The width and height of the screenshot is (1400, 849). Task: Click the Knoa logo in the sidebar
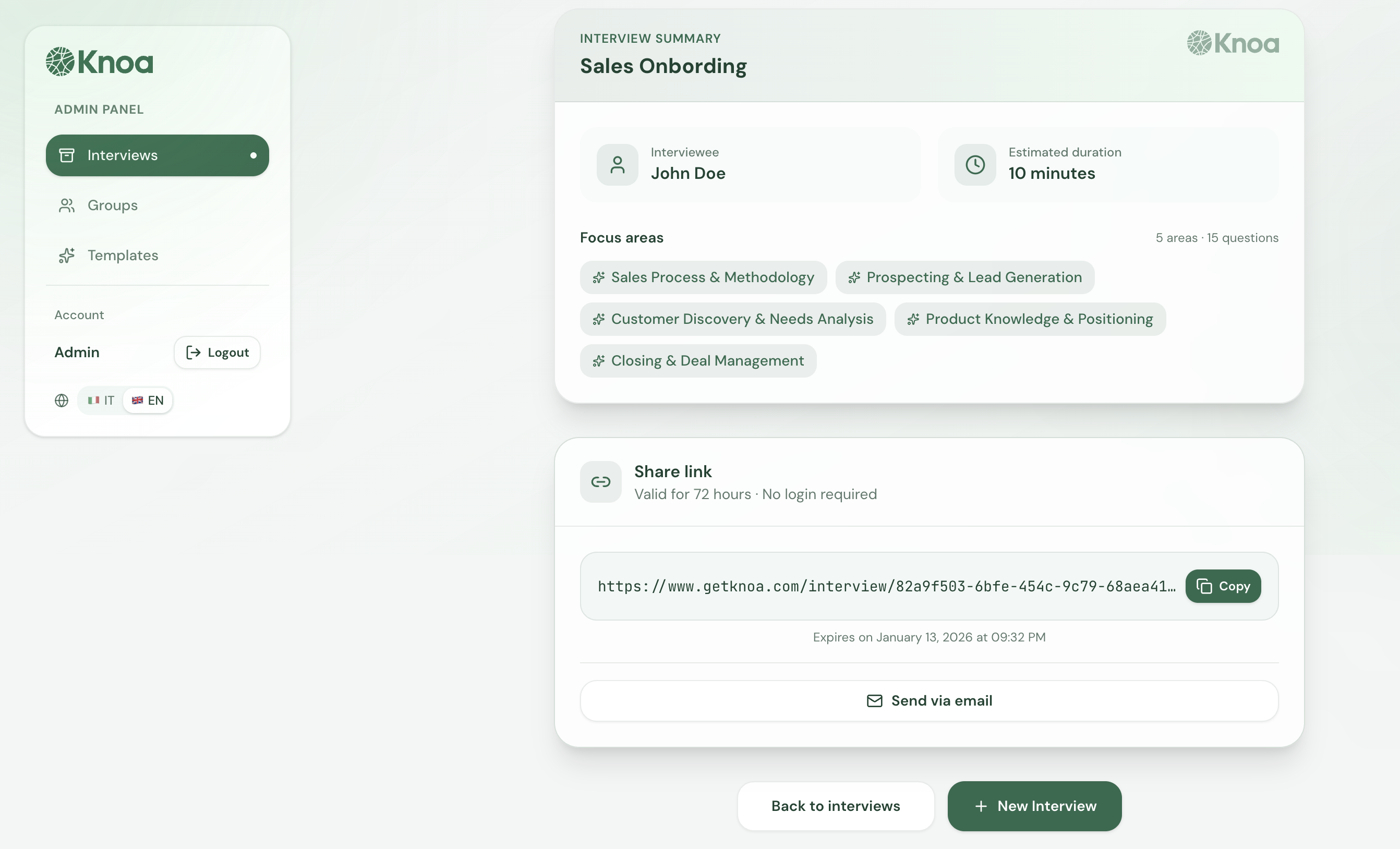(99, 61)
